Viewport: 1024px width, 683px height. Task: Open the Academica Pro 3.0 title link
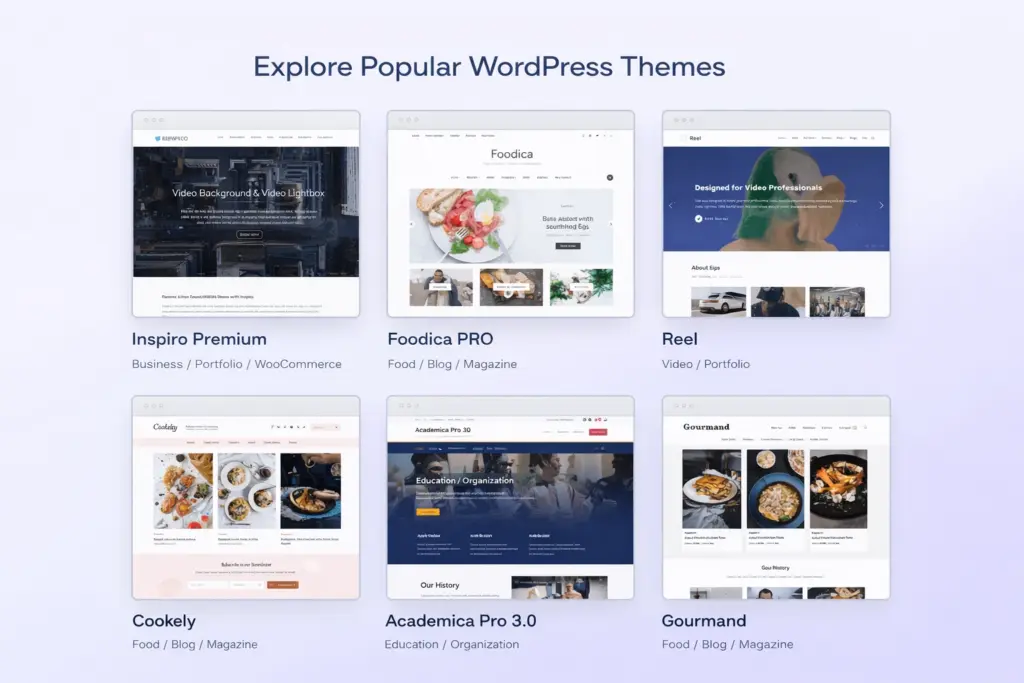click(460, 621)
